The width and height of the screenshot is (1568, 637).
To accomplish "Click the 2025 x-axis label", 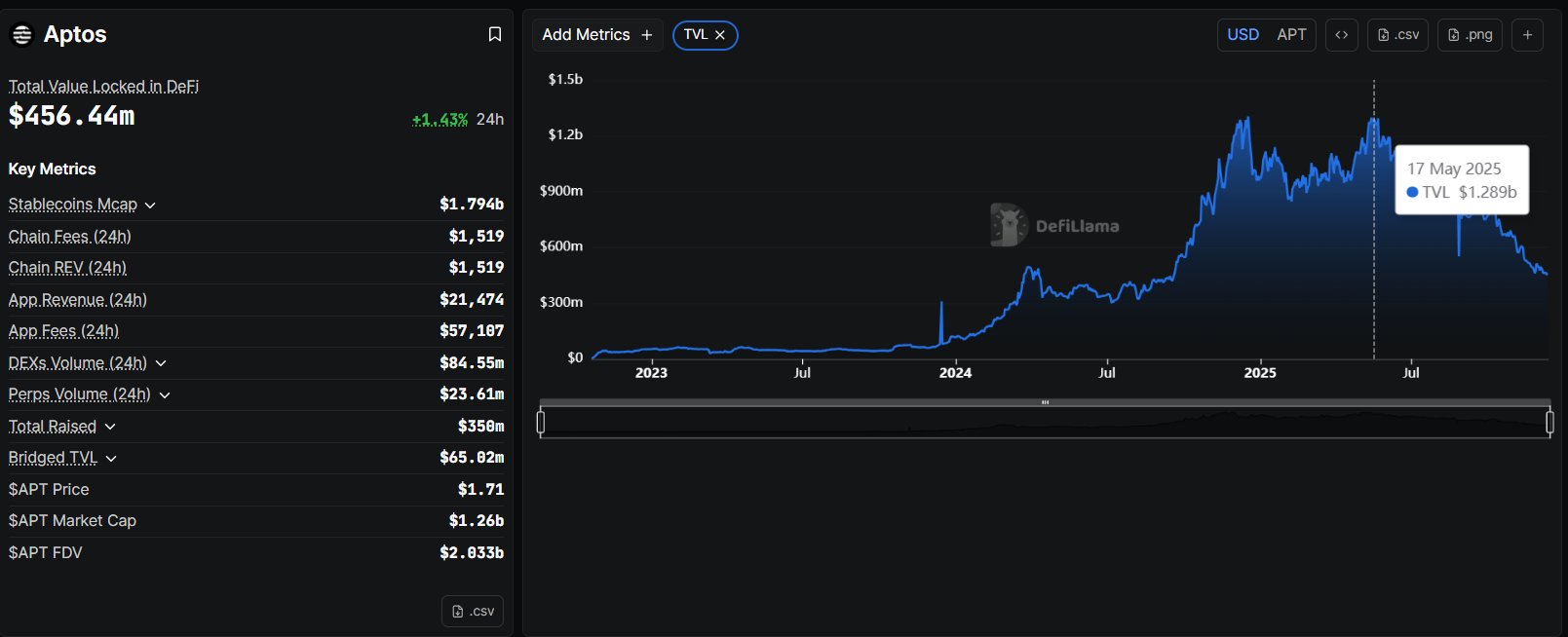I will pyautogui.click(x=1260, y=373).
